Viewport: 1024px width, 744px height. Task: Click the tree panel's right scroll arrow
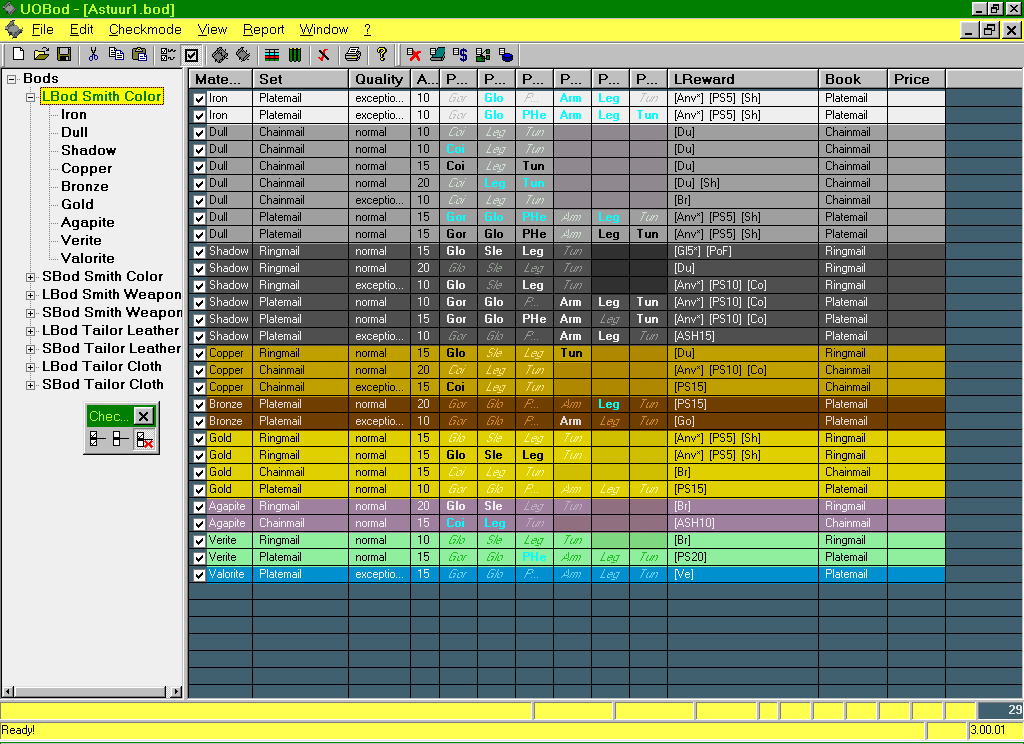click(177, 691)
